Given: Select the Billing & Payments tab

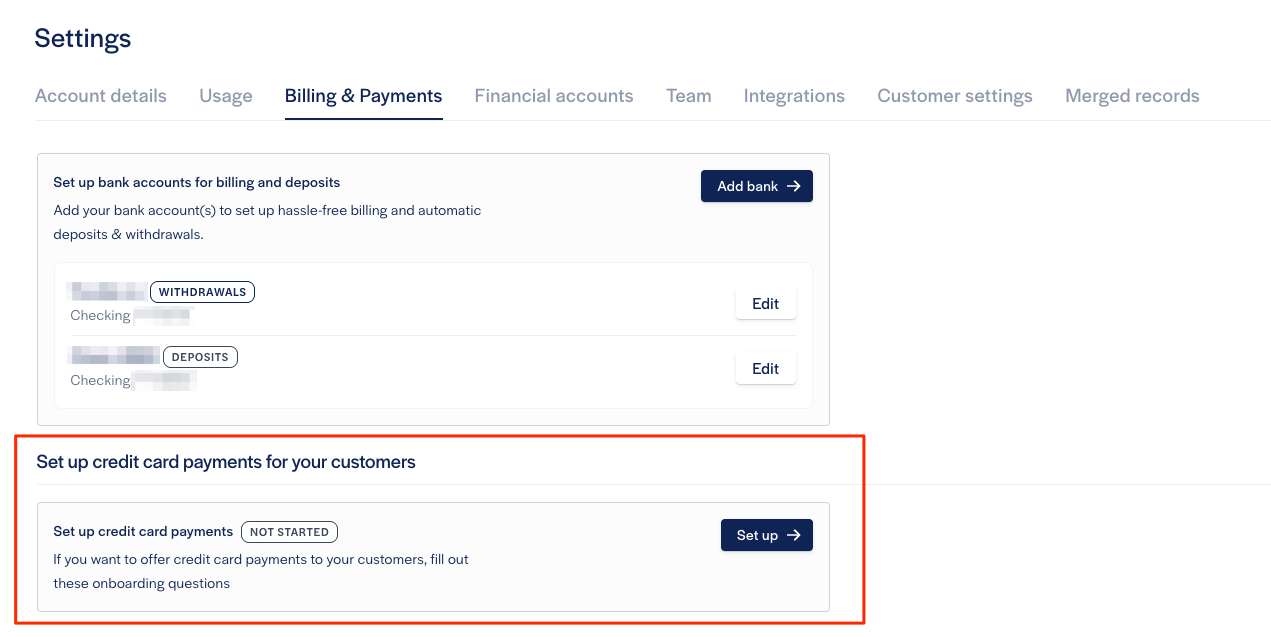Looking at the screenshot, I should pos(363,96).
